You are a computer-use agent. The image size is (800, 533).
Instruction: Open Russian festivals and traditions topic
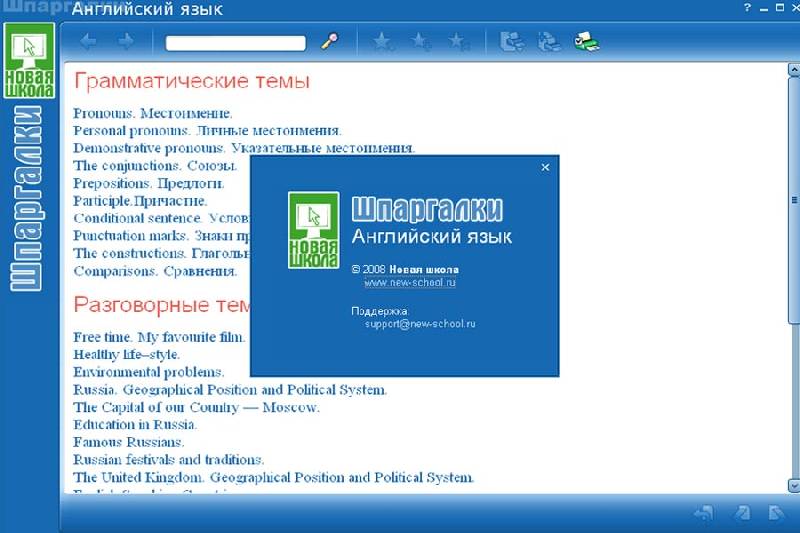(168, 460)
